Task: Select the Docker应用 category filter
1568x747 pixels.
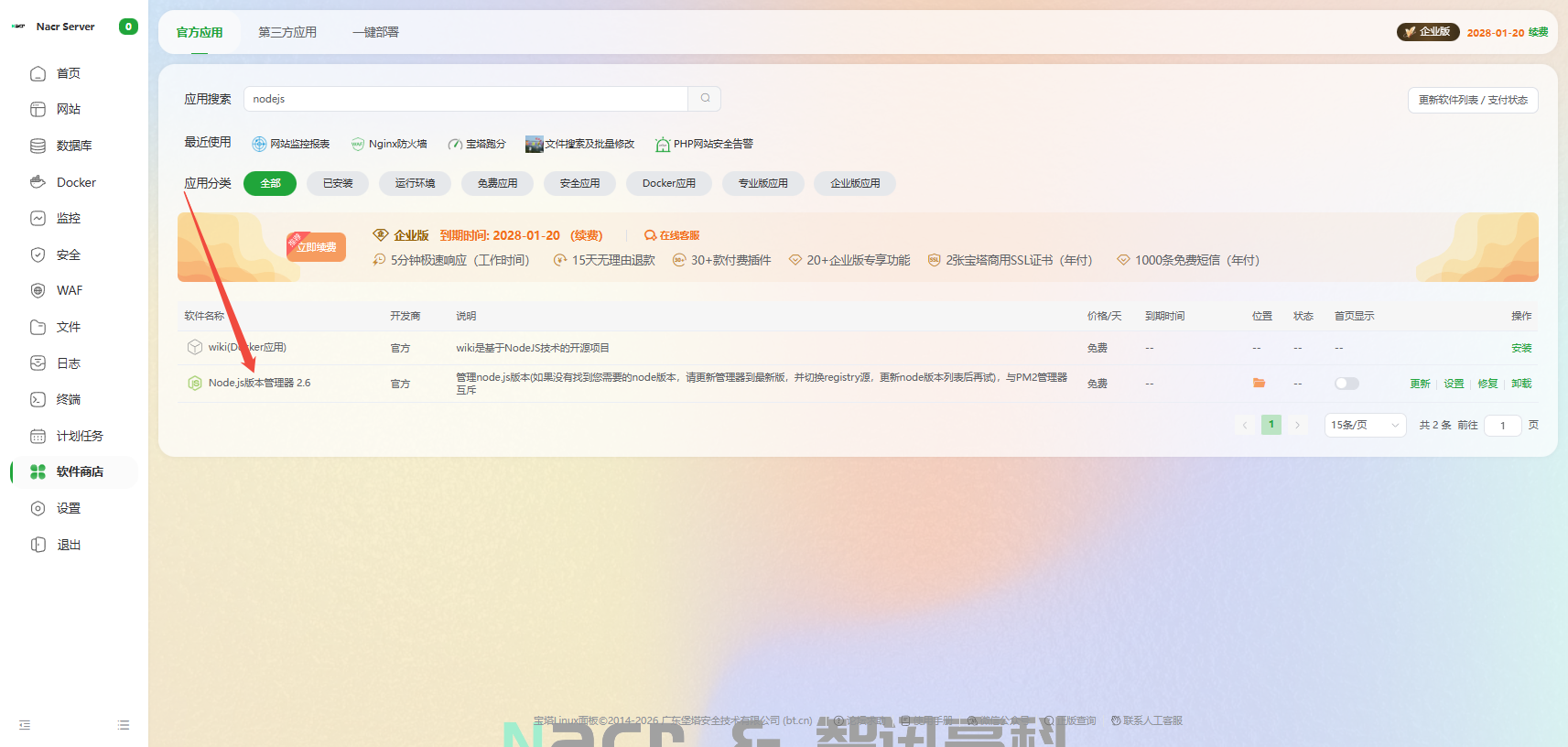Action: 668,183
